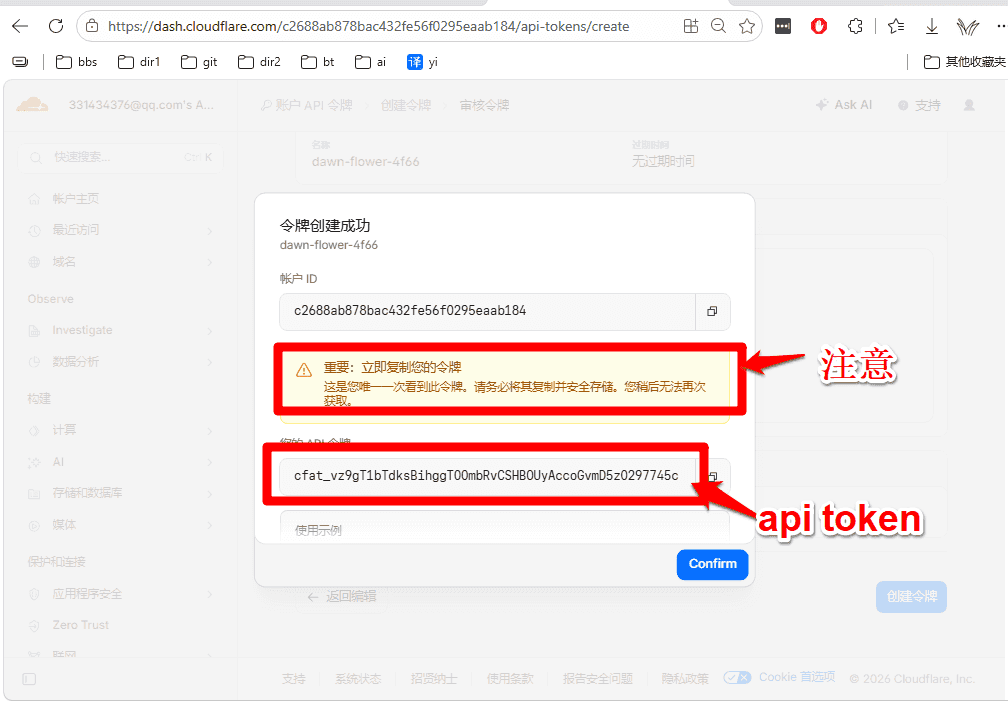Viewport: 1008px width, 701px height.
Task: Click the 报告安全问题 footer link
Action: coord(598,678)
